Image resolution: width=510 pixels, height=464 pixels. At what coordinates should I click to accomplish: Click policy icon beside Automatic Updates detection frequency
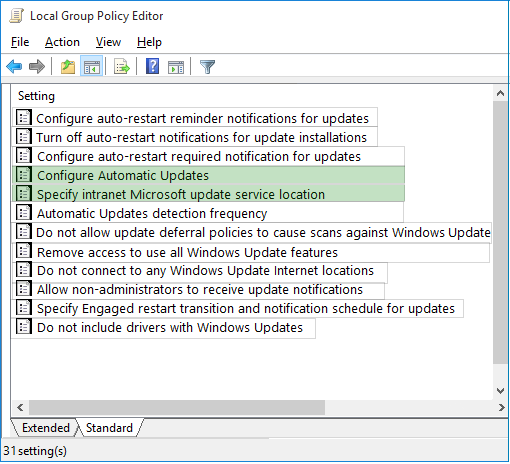pyautogui.click(x=24, y=213)
